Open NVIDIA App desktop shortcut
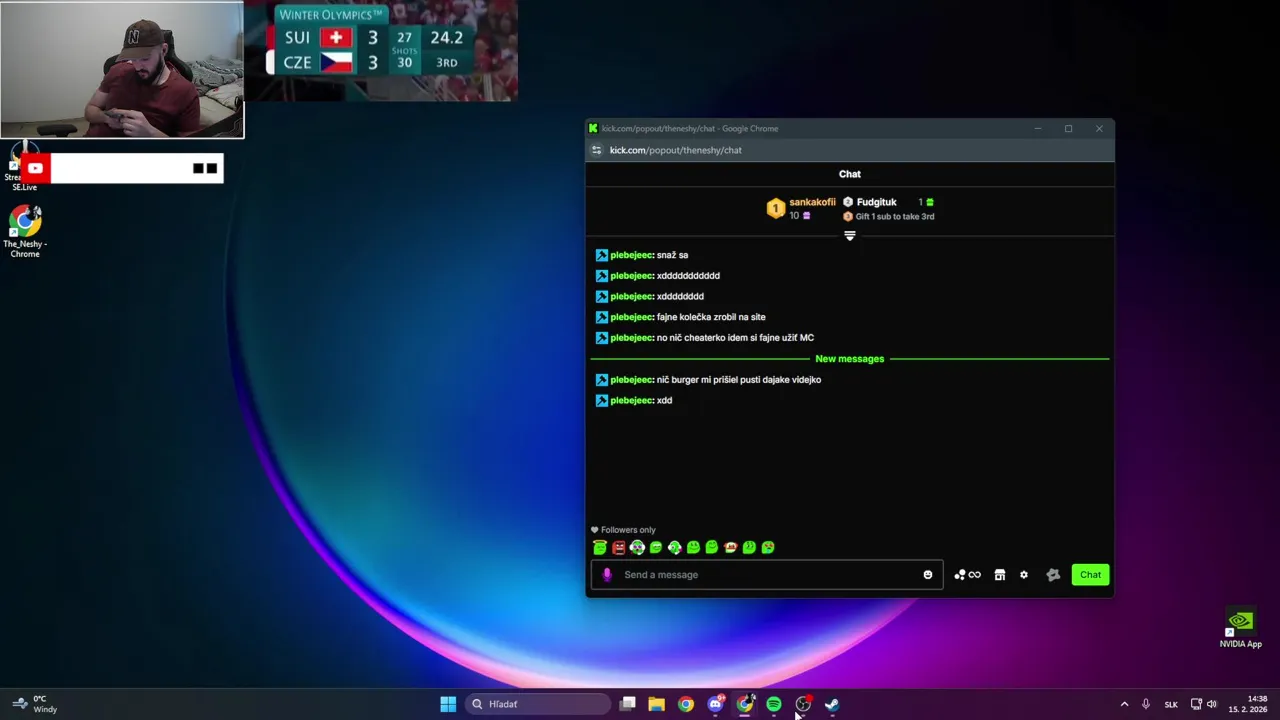This screenshot has height=720, width=1280. click(1240, 628)
